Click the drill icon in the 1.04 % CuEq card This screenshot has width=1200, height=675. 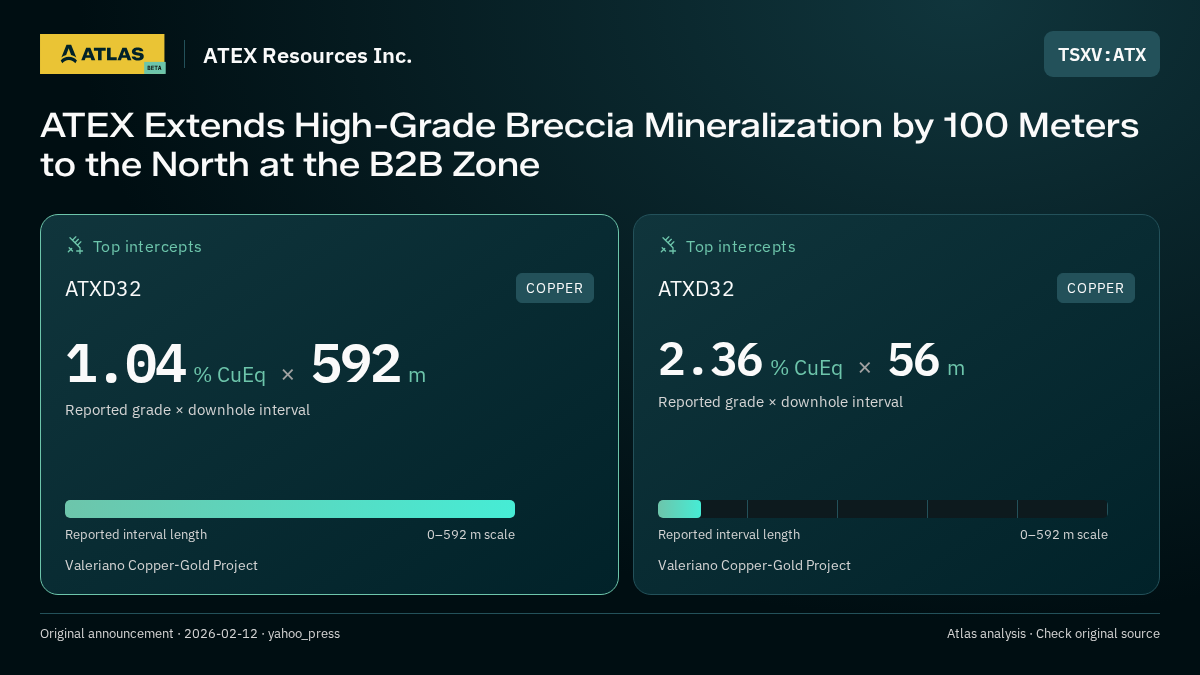[75, 245]
